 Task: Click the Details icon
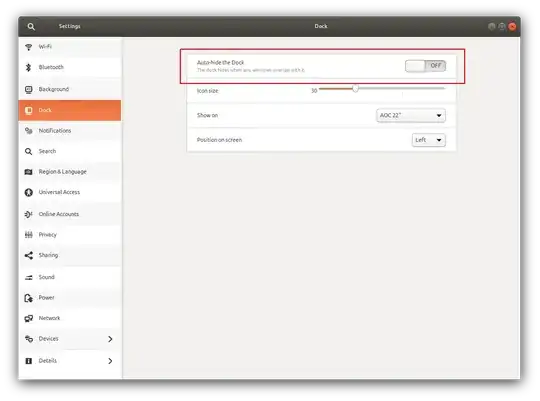(29, 361)
